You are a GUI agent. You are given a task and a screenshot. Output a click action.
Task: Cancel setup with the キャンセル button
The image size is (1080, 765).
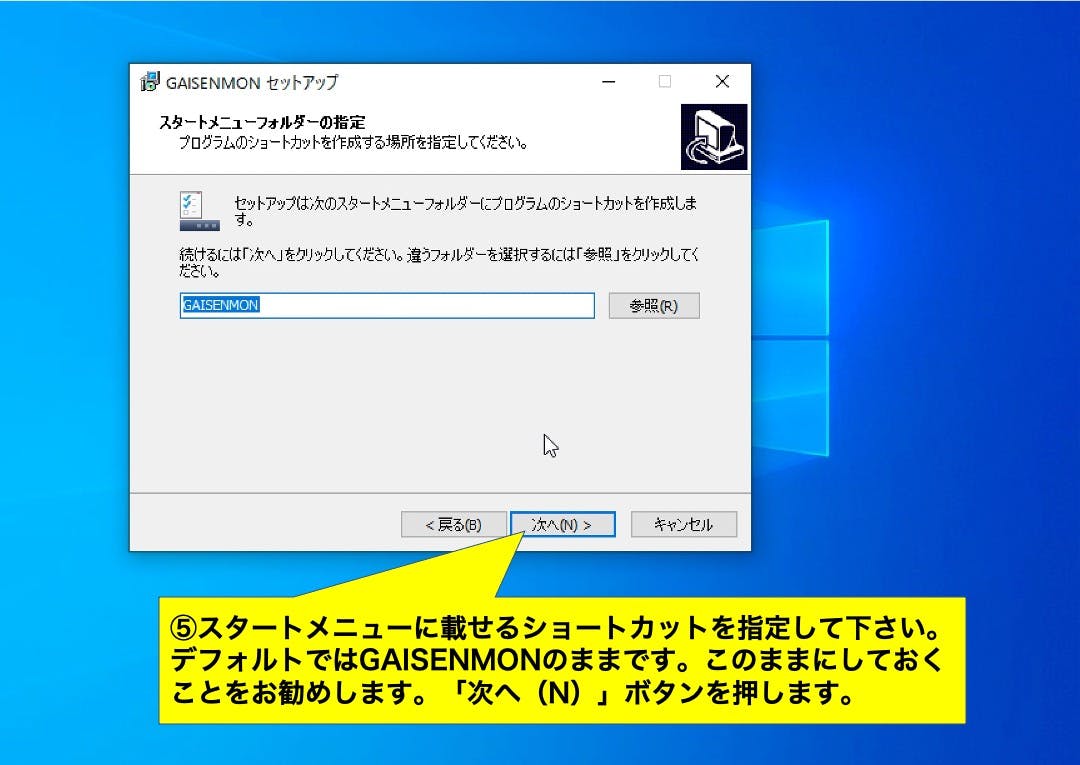(x=683, y=525)
